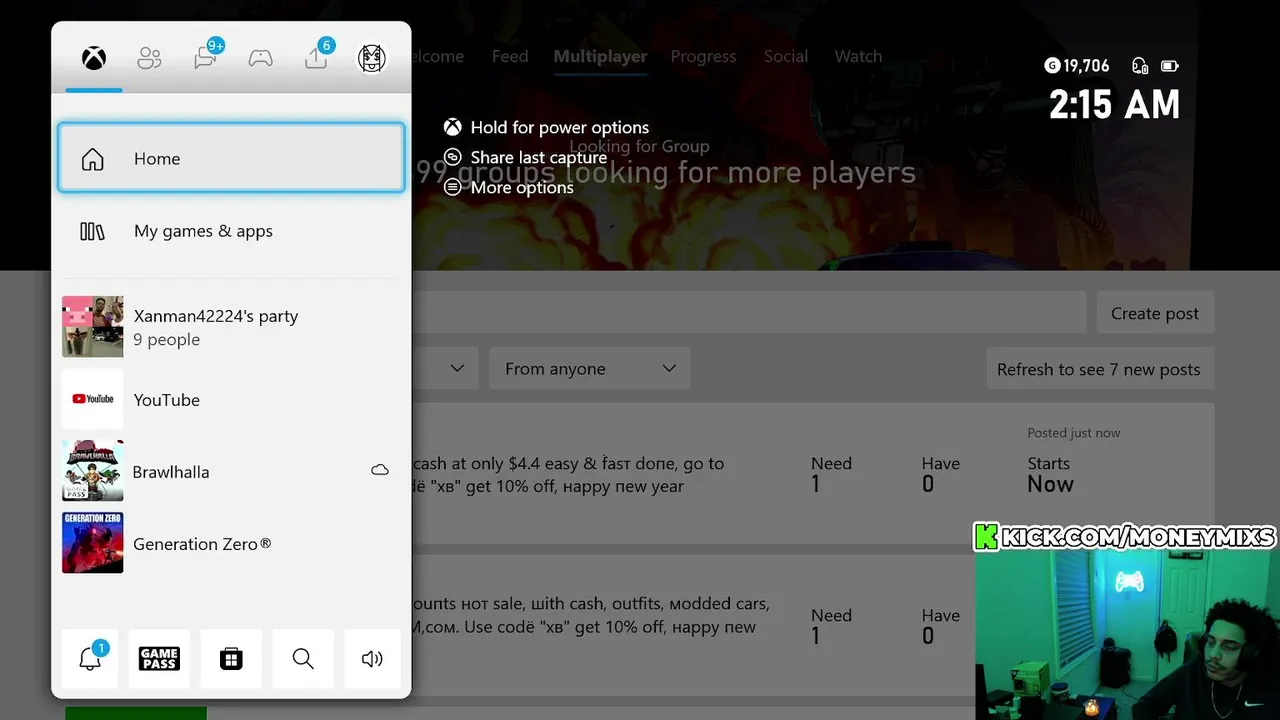Open the first post marked Posted just now
Image resolution: width=1280 pixels, height=720 pixels.
[813, 474]
